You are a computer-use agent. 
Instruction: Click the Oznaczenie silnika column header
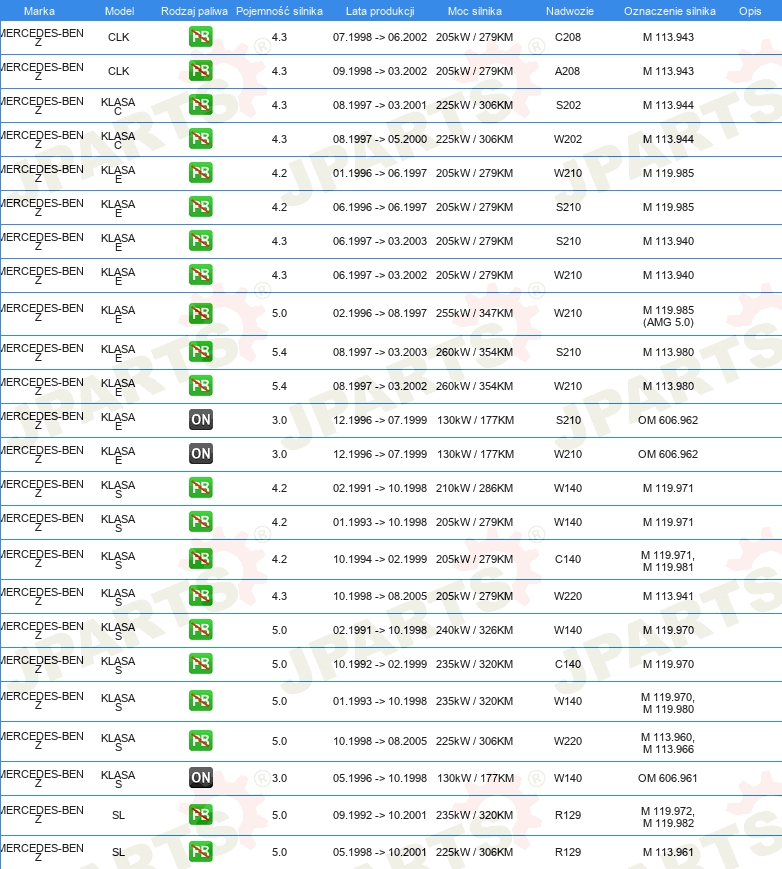click(x=669, y=11)
